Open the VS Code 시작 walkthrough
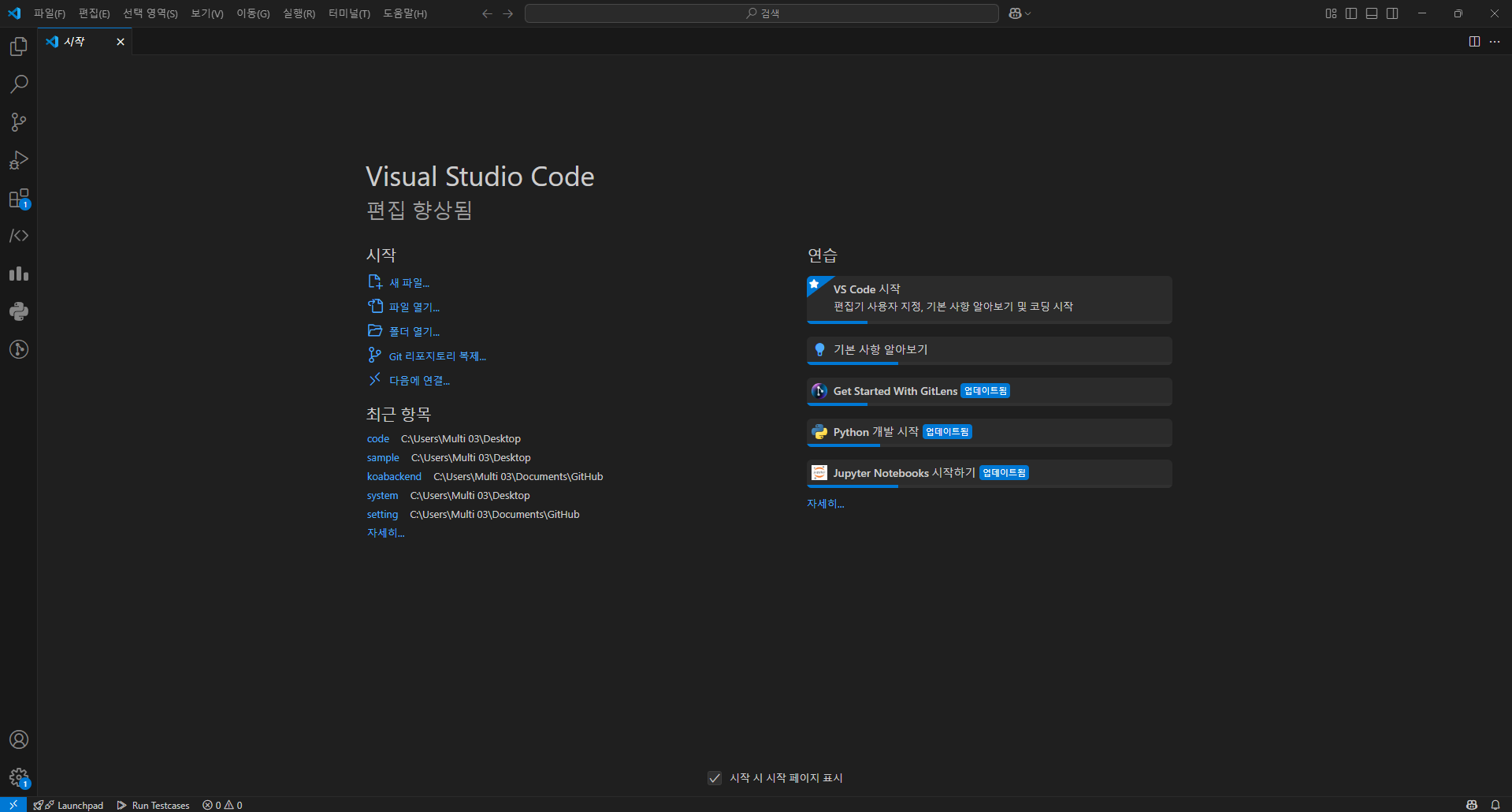The height and width of the screenshot is (812, 1512). pos(989,299)
